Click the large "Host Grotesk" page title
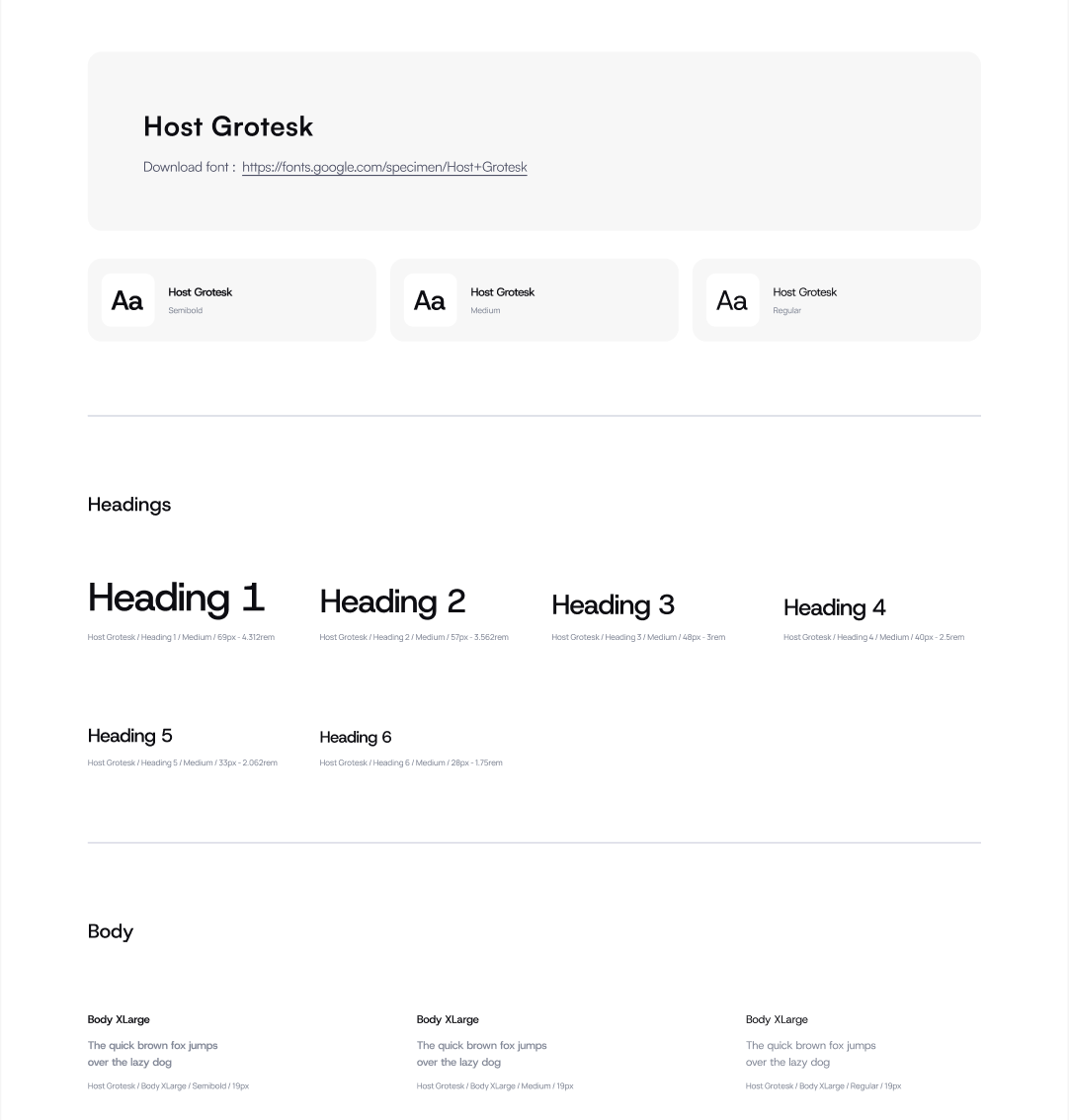This screenshot has width=1069, height=1120. (x=228, y=126)
